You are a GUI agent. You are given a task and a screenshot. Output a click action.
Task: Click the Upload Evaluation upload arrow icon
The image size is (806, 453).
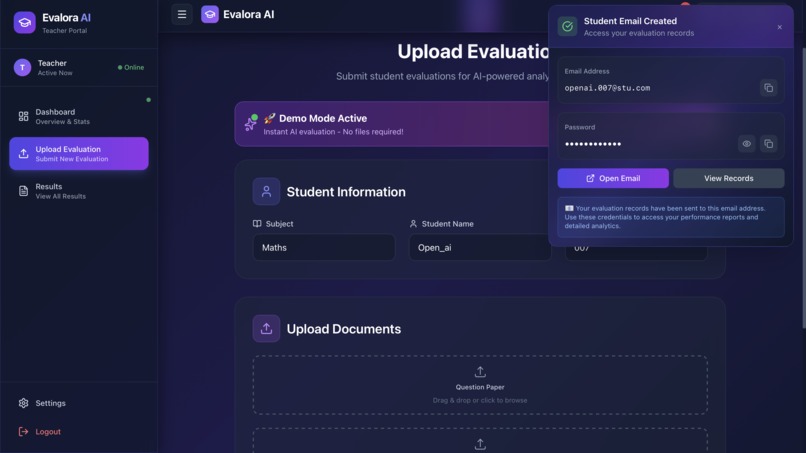click(23, 153)
